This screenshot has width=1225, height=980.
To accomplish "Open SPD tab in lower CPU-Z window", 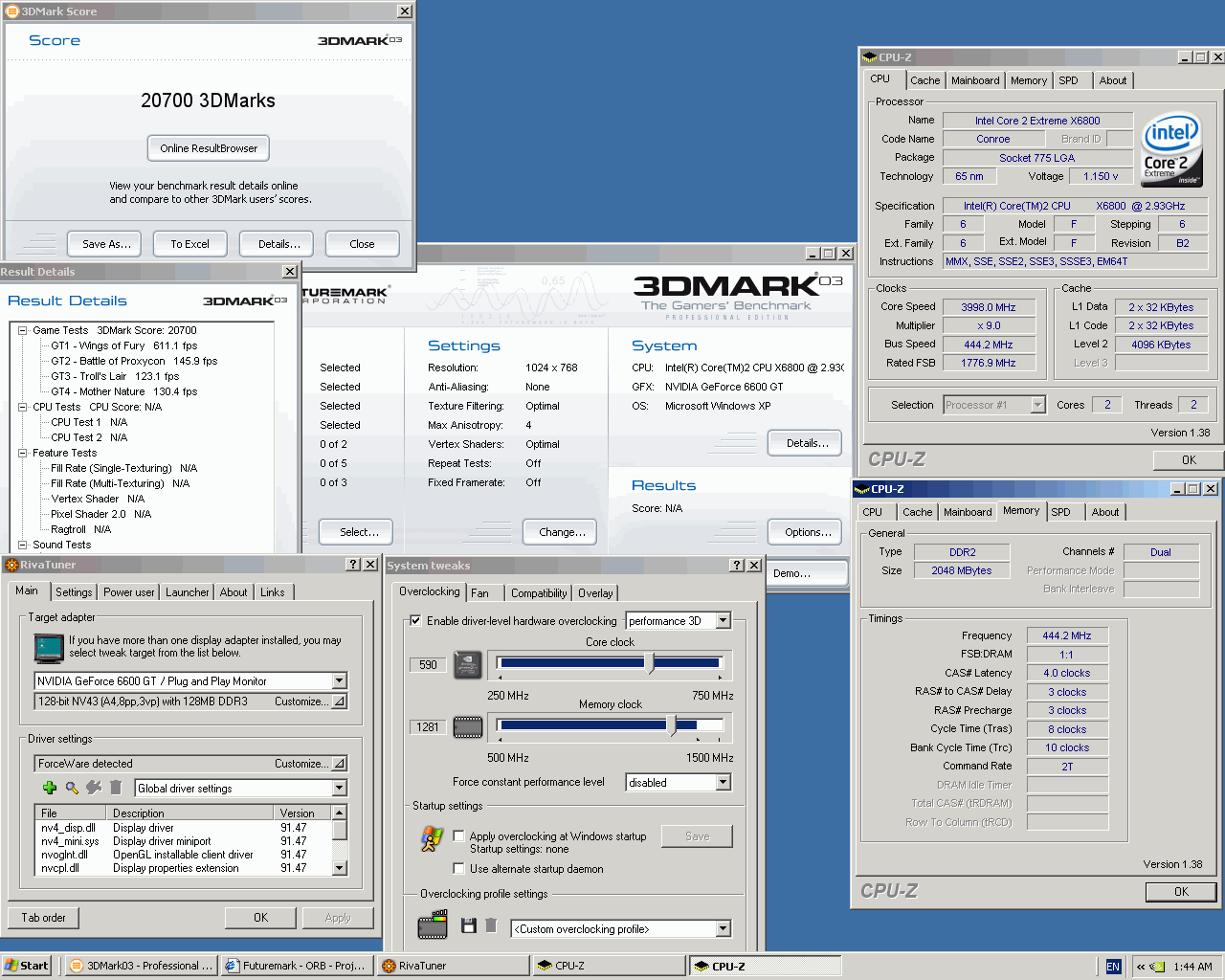I will (x=1060, y=512).
